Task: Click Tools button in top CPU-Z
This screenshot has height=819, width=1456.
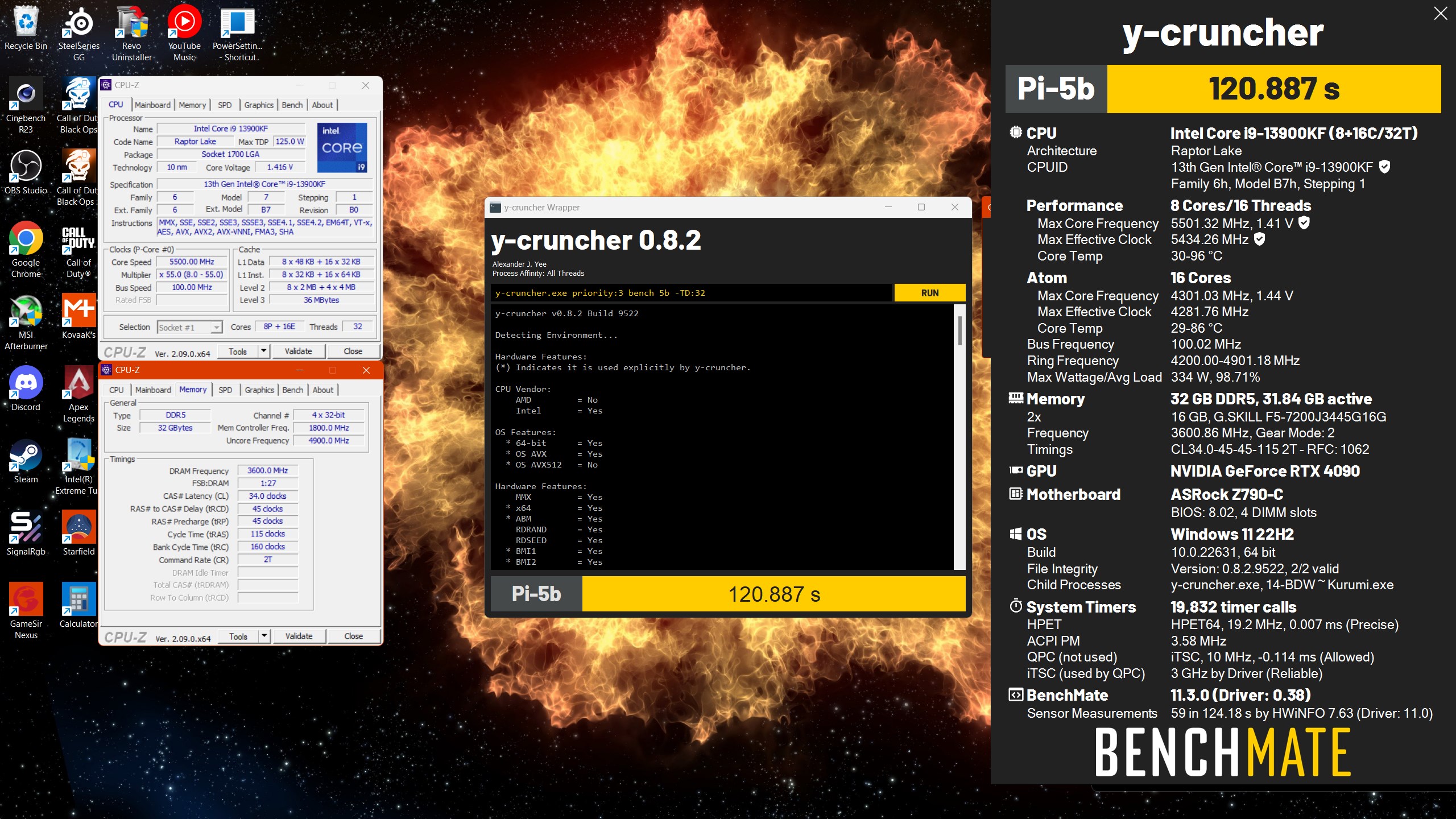Action: tap(238, 351)
